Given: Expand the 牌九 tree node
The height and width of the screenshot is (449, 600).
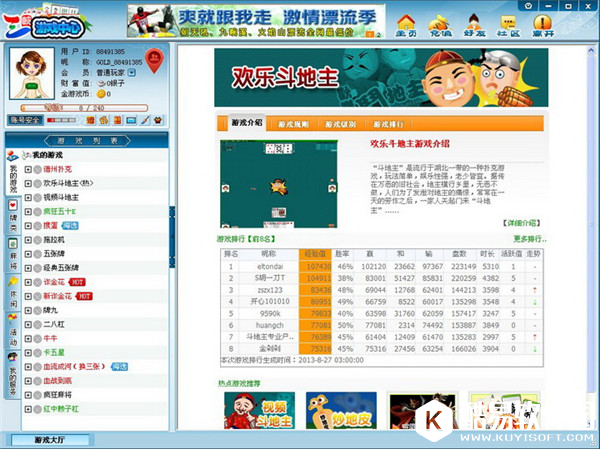Looking at the screenshot, I should click(x=28, y=310).
